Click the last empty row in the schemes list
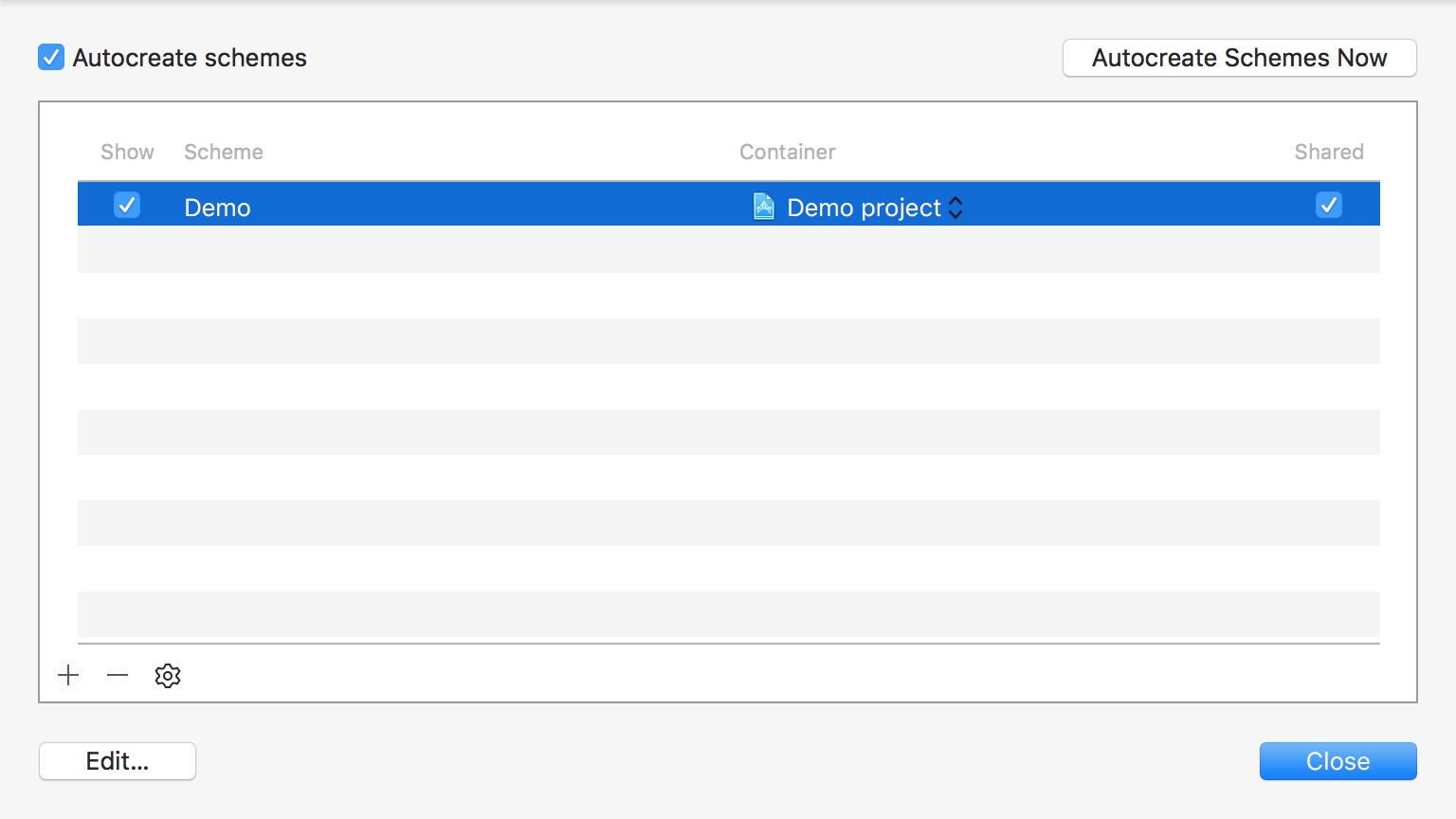Screen dimensions: 1456x819 728,614
